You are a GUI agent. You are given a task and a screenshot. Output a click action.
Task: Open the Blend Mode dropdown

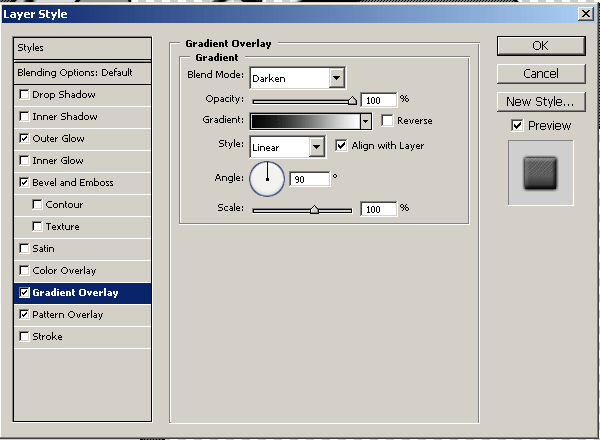pos(336,78)
